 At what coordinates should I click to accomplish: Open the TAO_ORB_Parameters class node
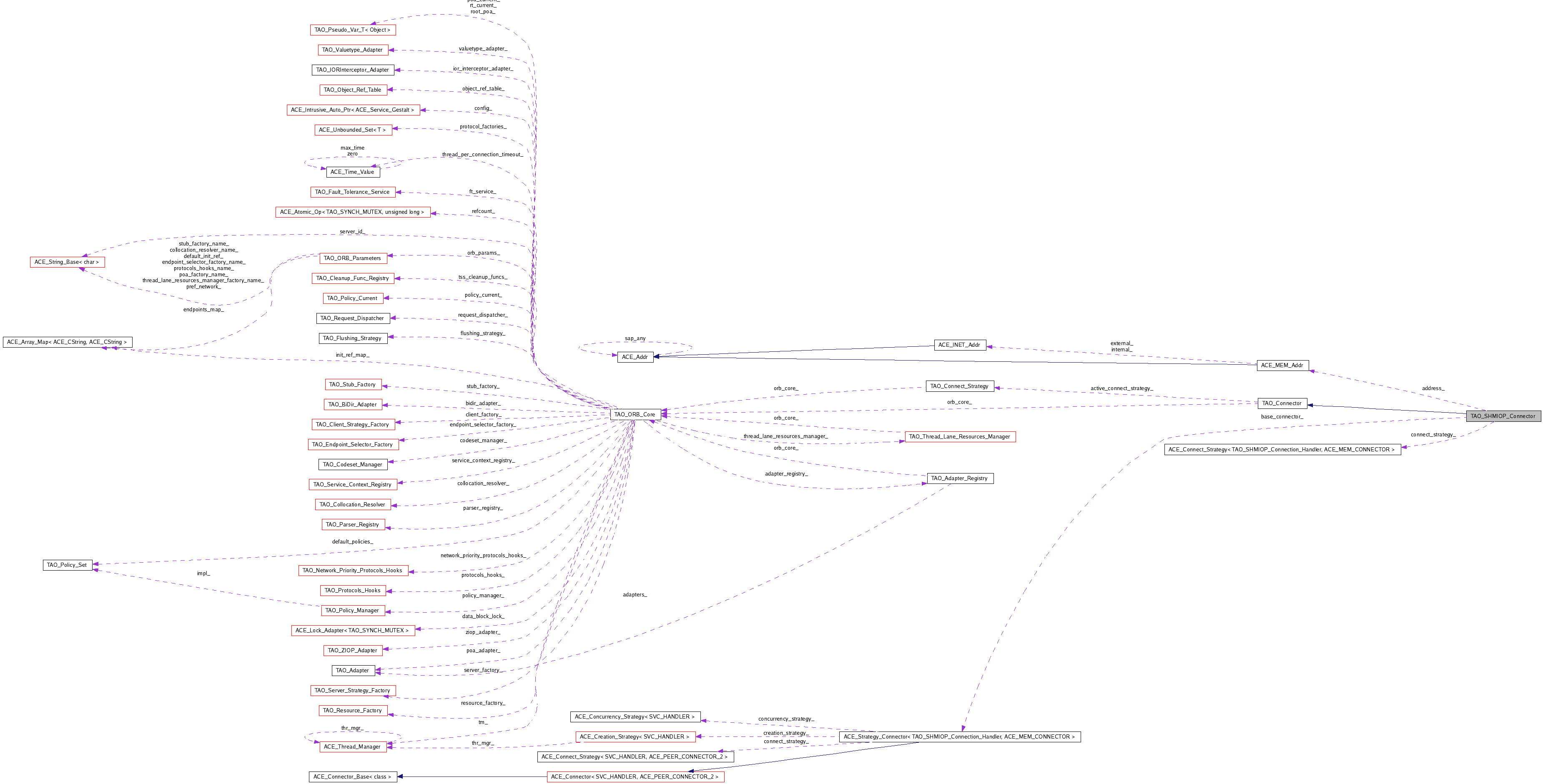pos(353,258)
